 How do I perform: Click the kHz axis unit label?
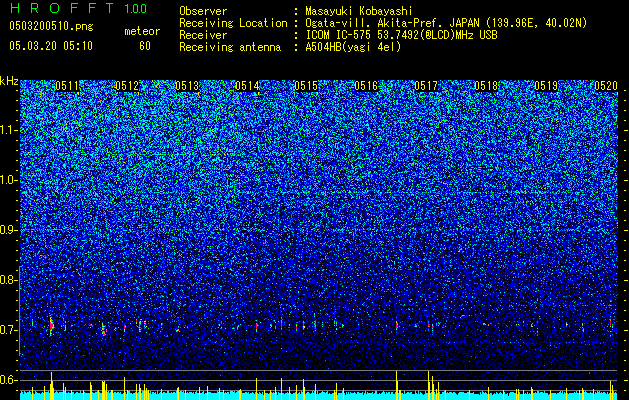click(x=9, y=81)
